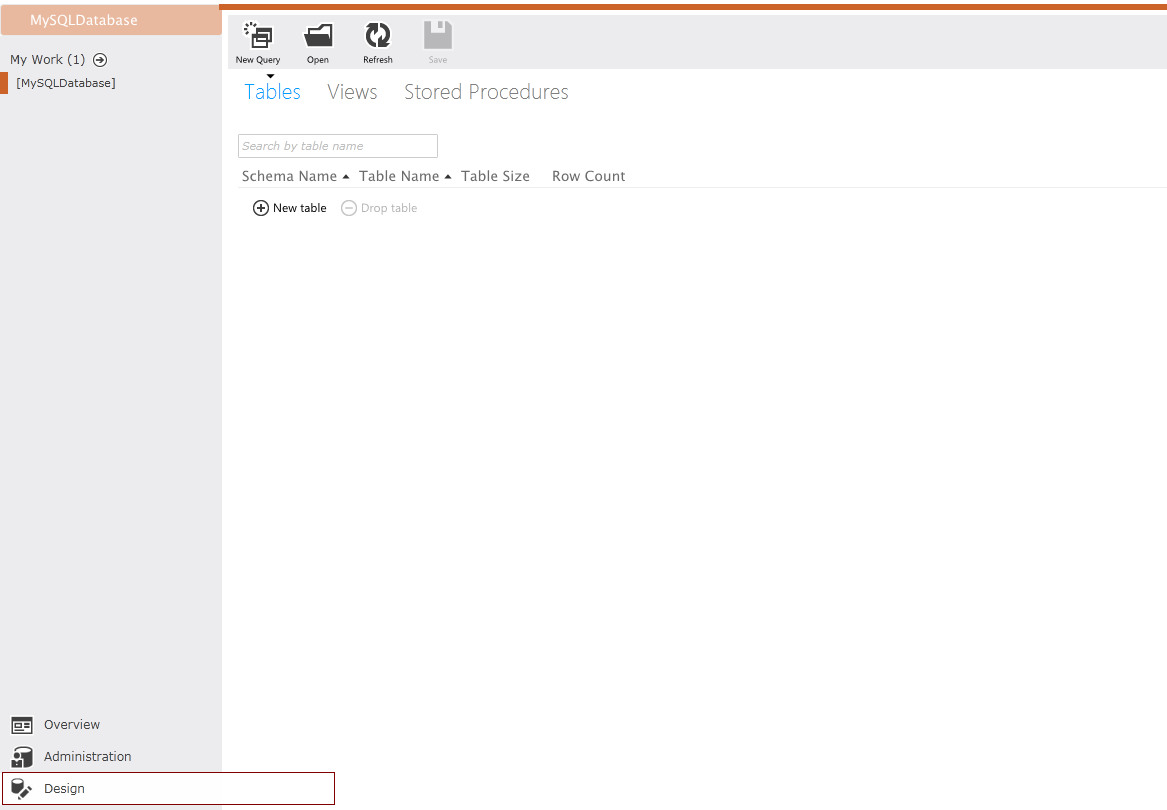
Task: Click the arrow icon beside My Work
Action: coord(100,60)
